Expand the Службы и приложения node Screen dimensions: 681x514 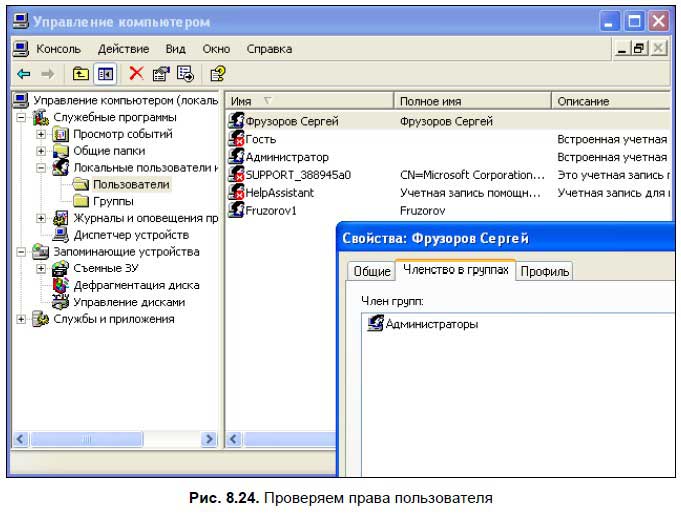22,320
